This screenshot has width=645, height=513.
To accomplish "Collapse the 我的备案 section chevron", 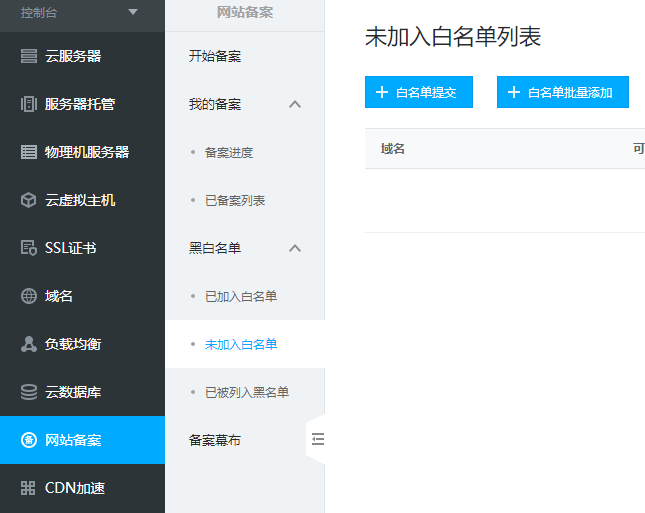I will pyautogui.click(x=295, y=104).
